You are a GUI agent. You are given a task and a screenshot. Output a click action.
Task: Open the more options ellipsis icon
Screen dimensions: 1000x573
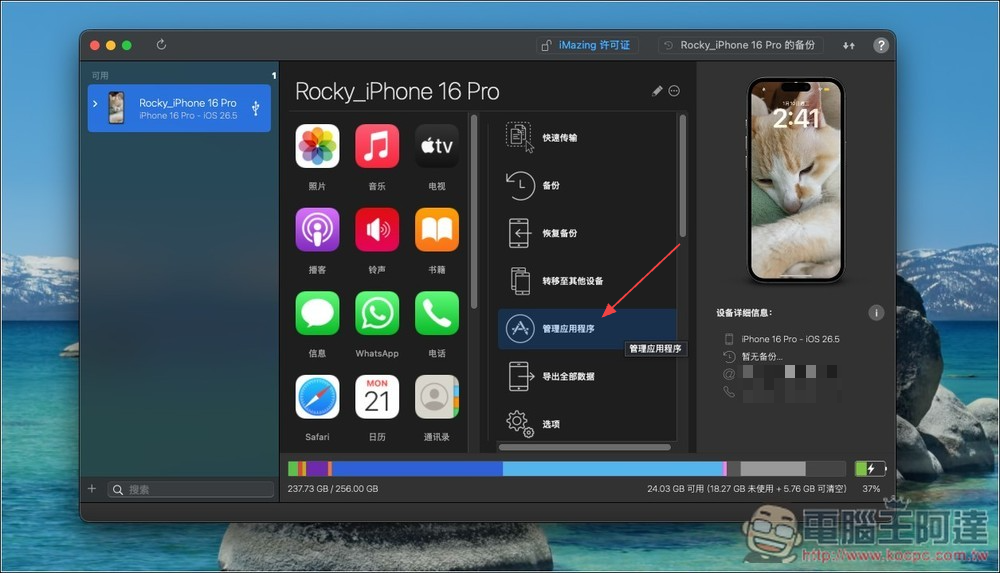click(674, 91)
